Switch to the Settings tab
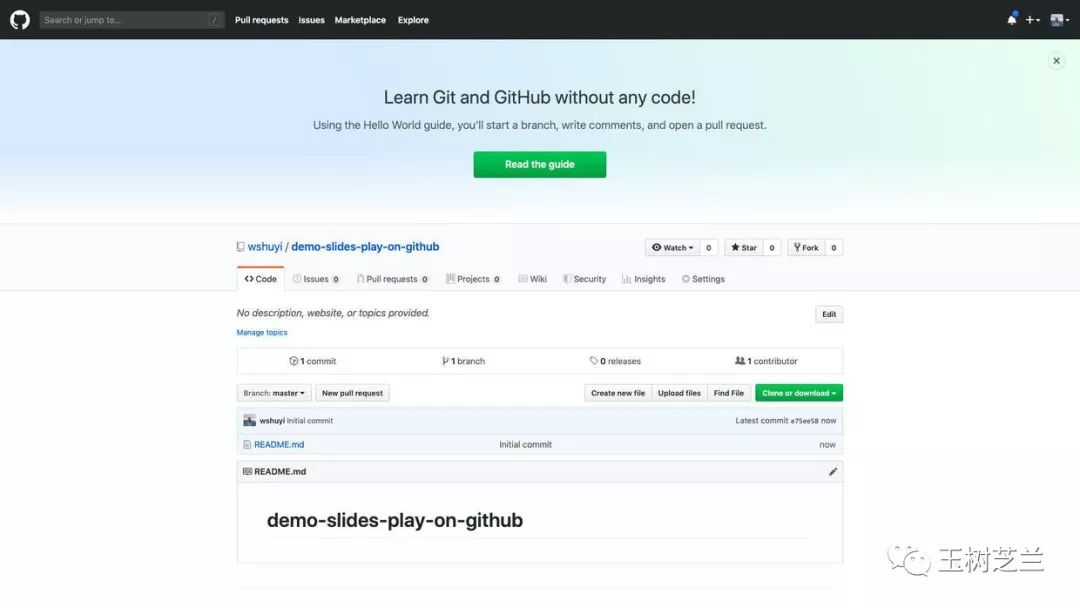The height and width of the screenshot is (608, 1080). tap(703, 279)
